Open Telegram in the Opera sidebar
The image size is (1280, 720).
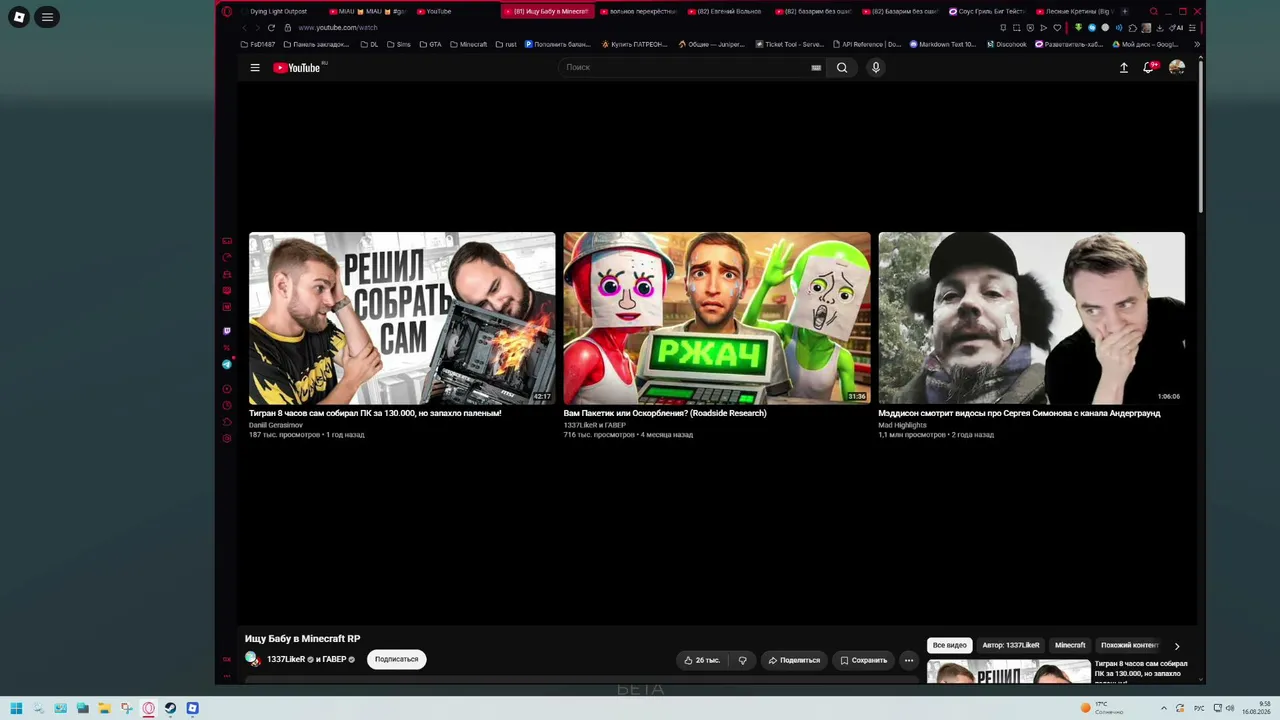(227, 364)
